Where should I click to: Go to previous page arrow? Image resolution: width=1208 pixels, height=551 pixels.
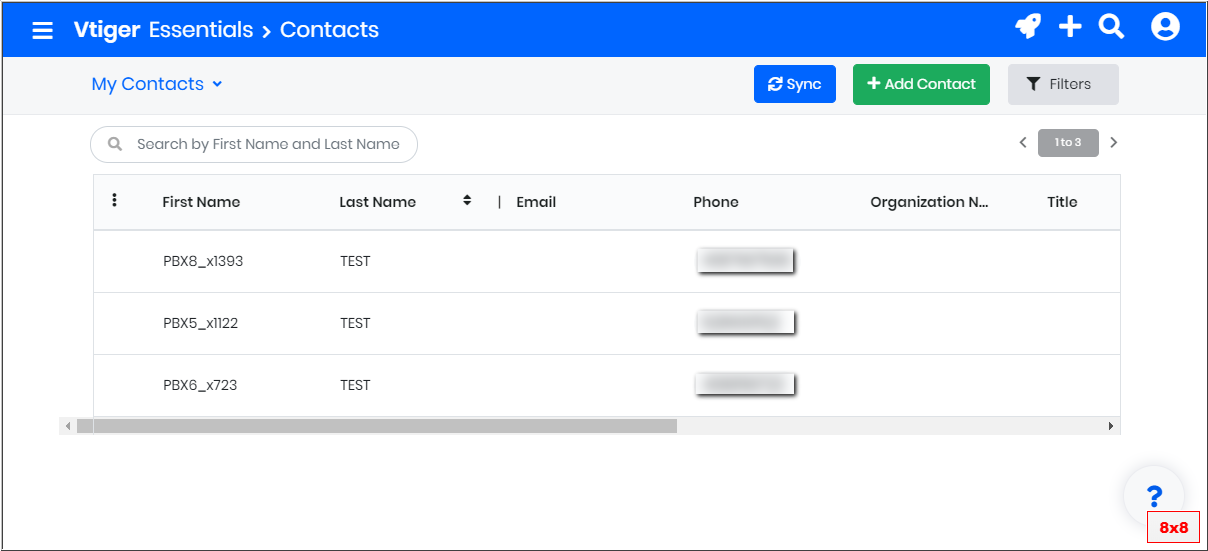(1023, 143)
